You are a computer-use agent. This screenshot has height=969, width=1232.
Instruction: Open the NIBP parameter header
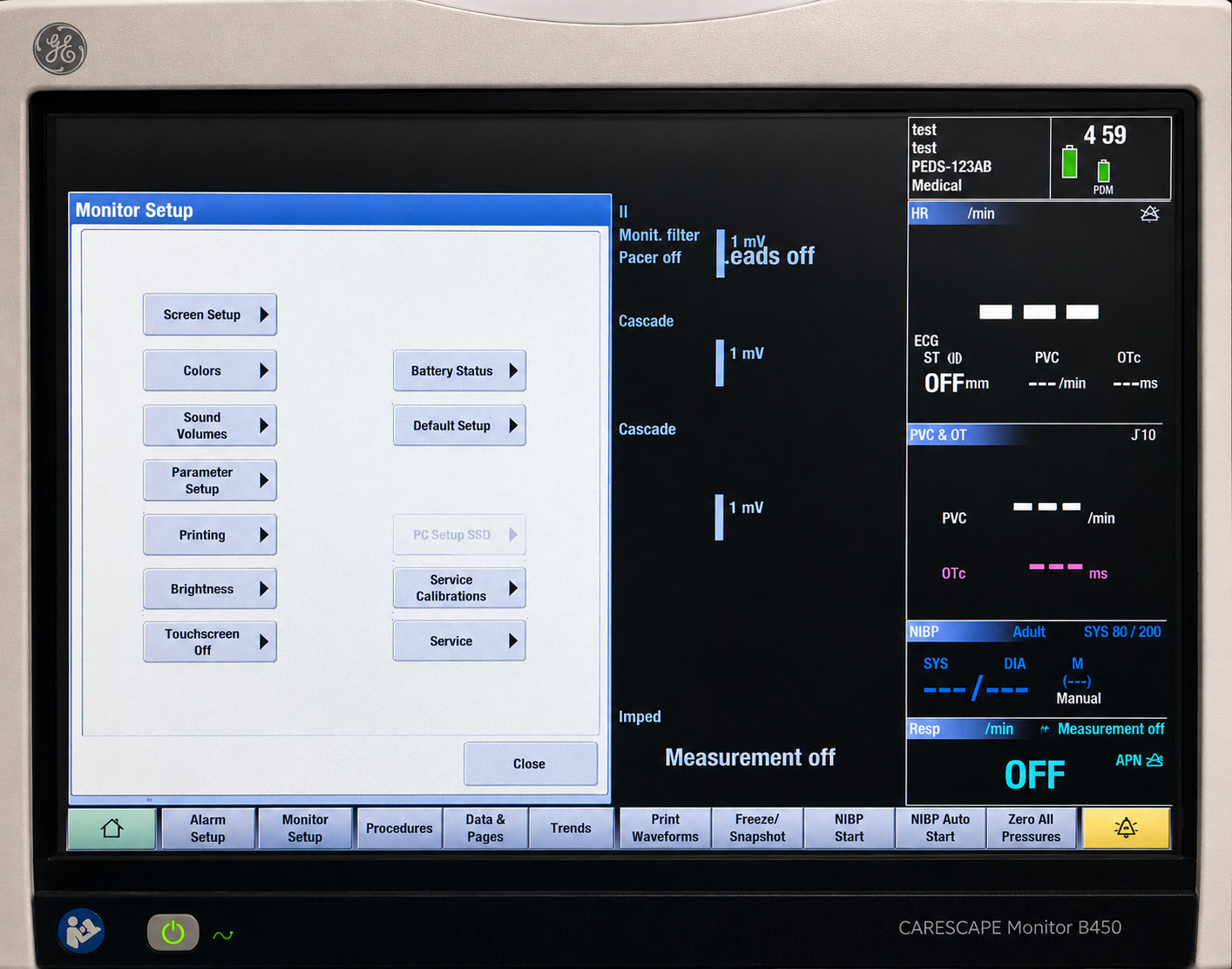click(x=1037, y=632)
